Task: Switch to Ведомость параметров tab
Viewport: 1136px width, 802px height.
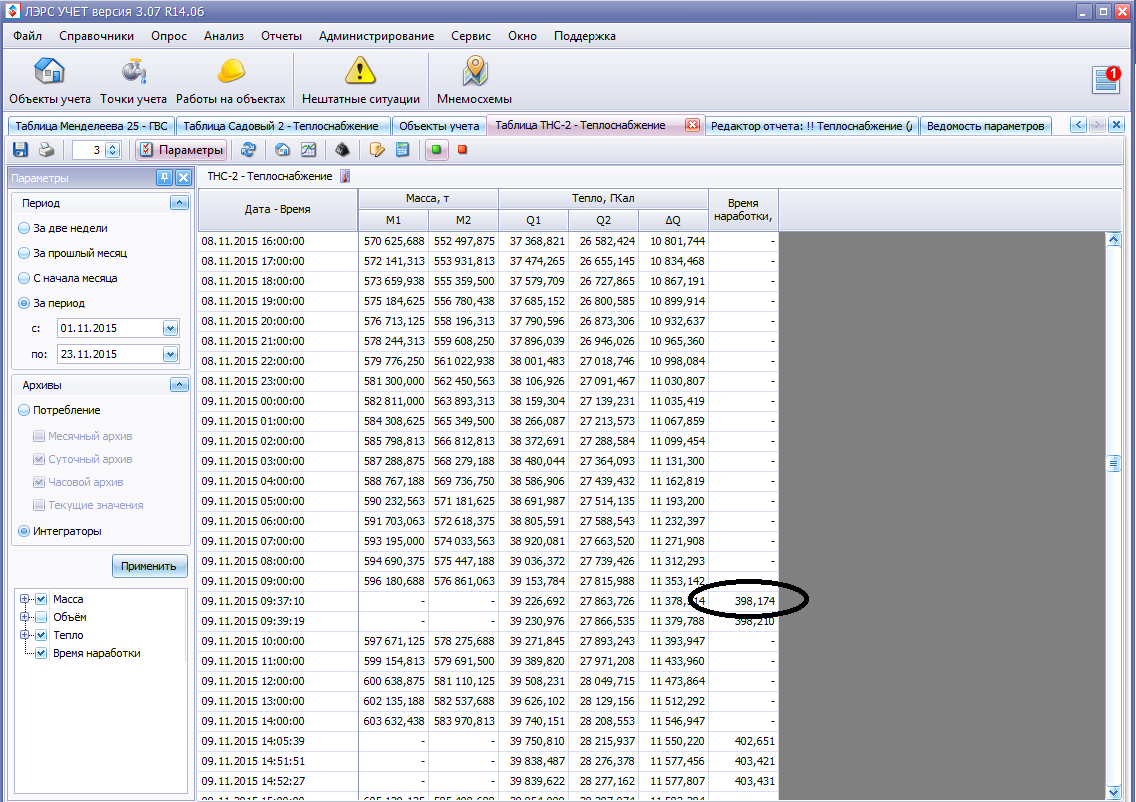Action: click(x=985, y=126)
